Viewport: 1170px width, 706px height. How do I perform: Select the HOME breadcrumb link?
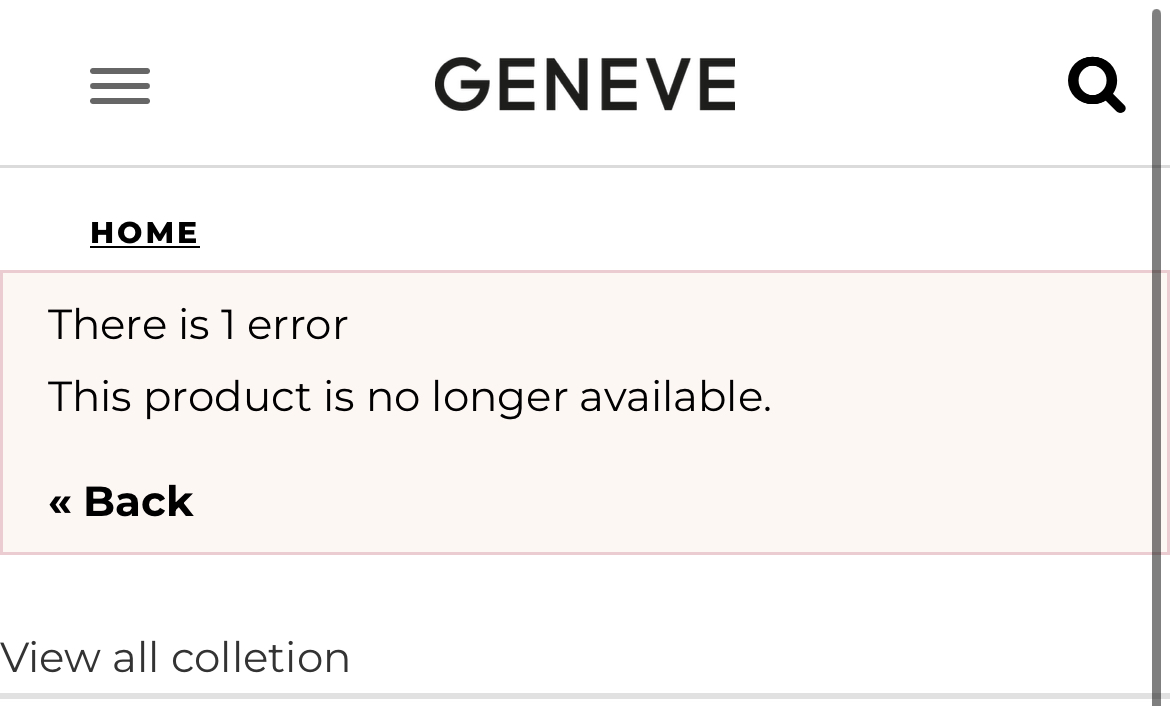145,232
